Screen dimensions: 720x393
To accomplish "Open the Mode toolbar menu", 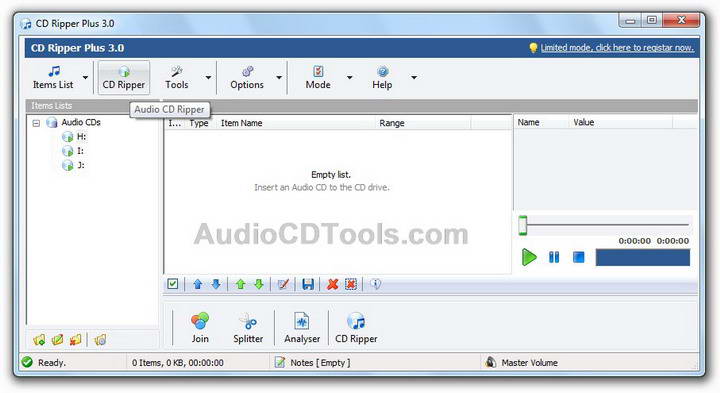I will point(318,77).
